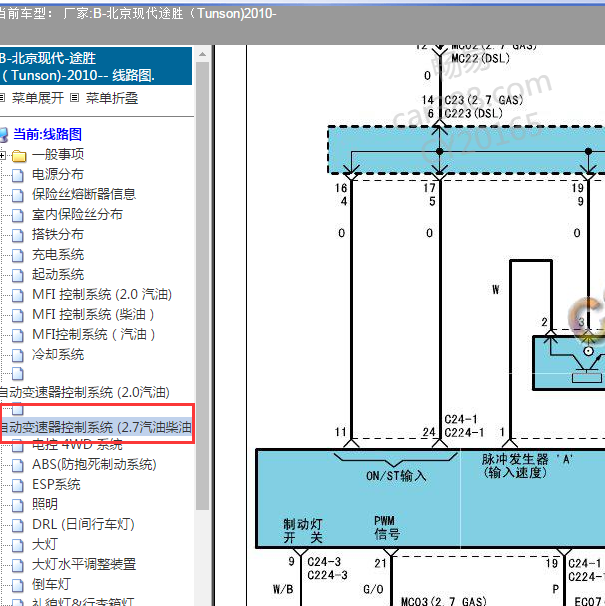Click 菜单折叠 to collapse menus

click(x=112, y=98)
